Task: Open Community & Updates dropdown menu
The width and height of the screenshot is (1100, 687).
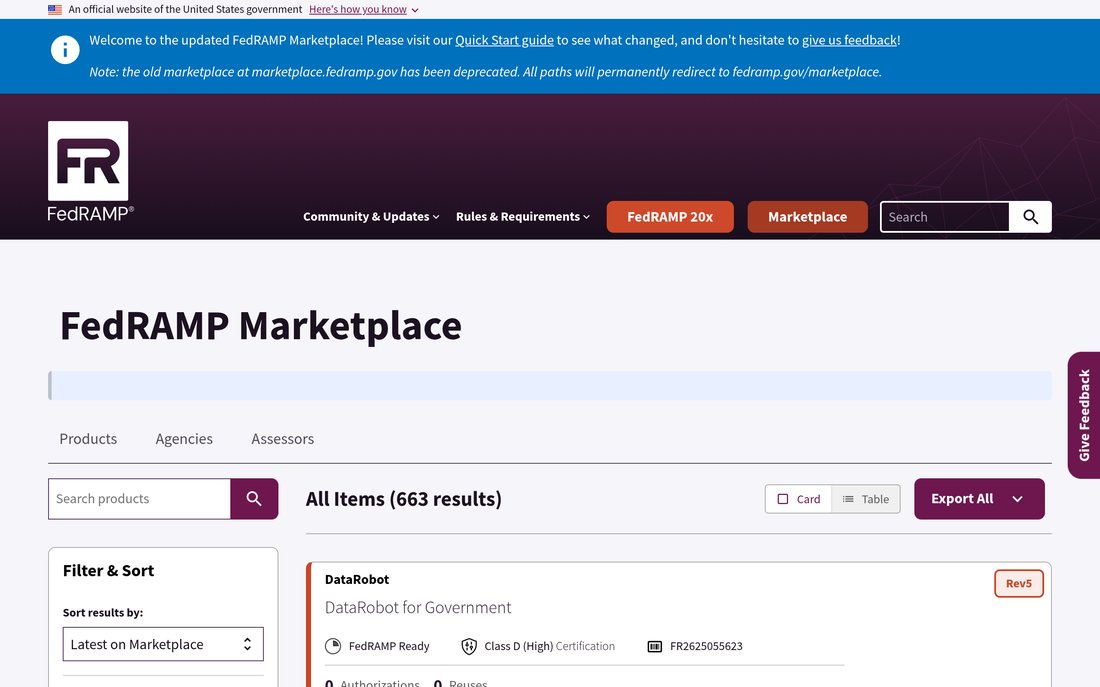Action: pyautogui.click(x=371, y=217)
